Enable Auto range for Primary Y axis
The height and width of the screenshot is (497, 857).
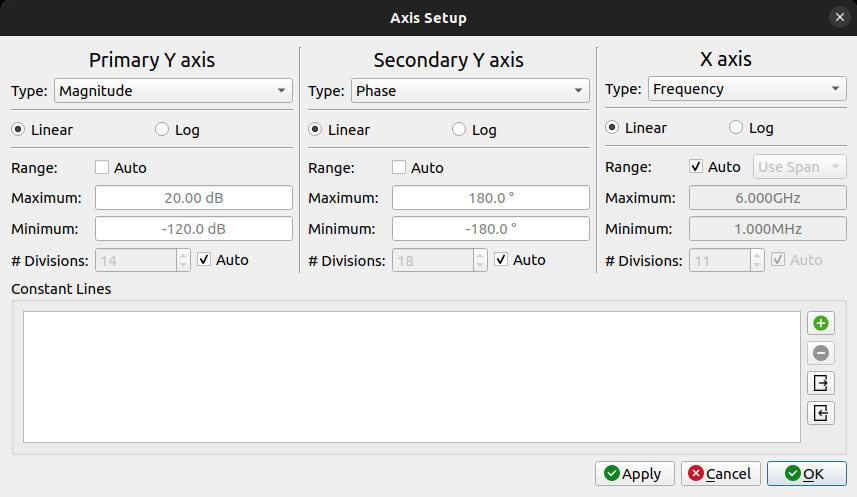pos(102,168)
